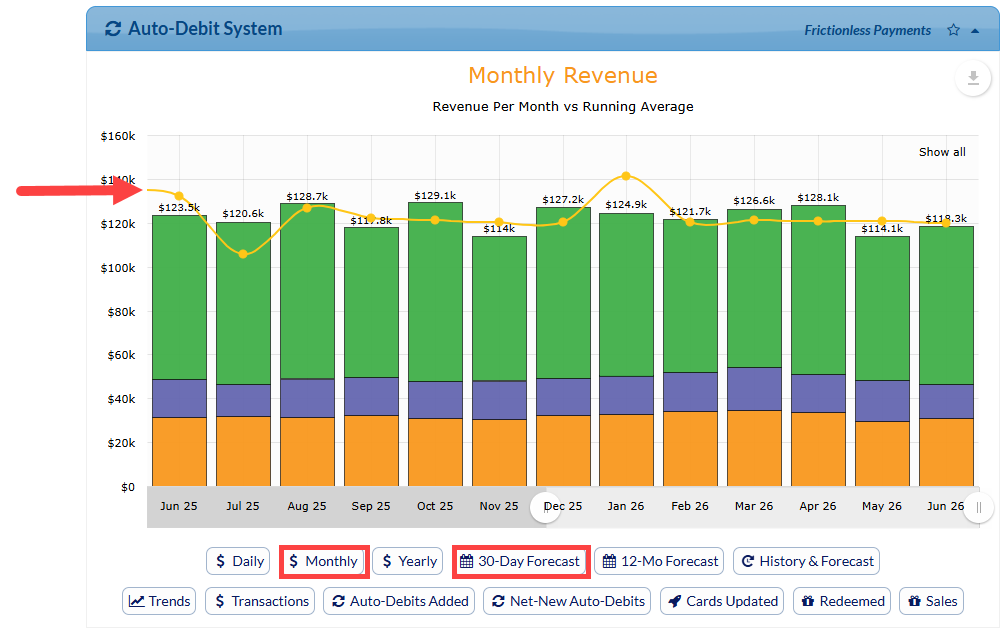Click the running average point at Jul 25

point(243,255)
